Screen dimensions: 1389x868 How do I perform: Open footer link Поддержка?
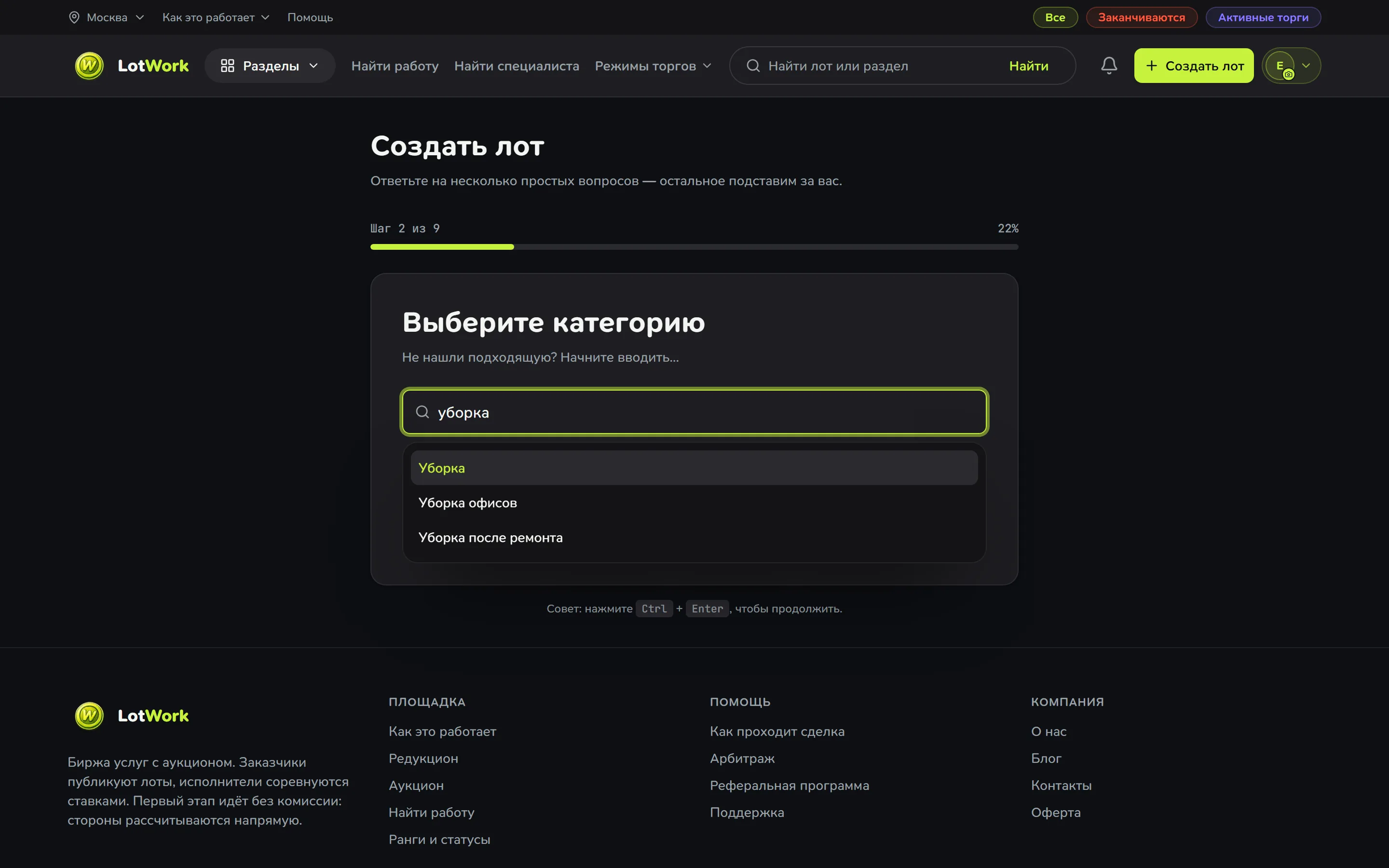[x=747, y=813]
